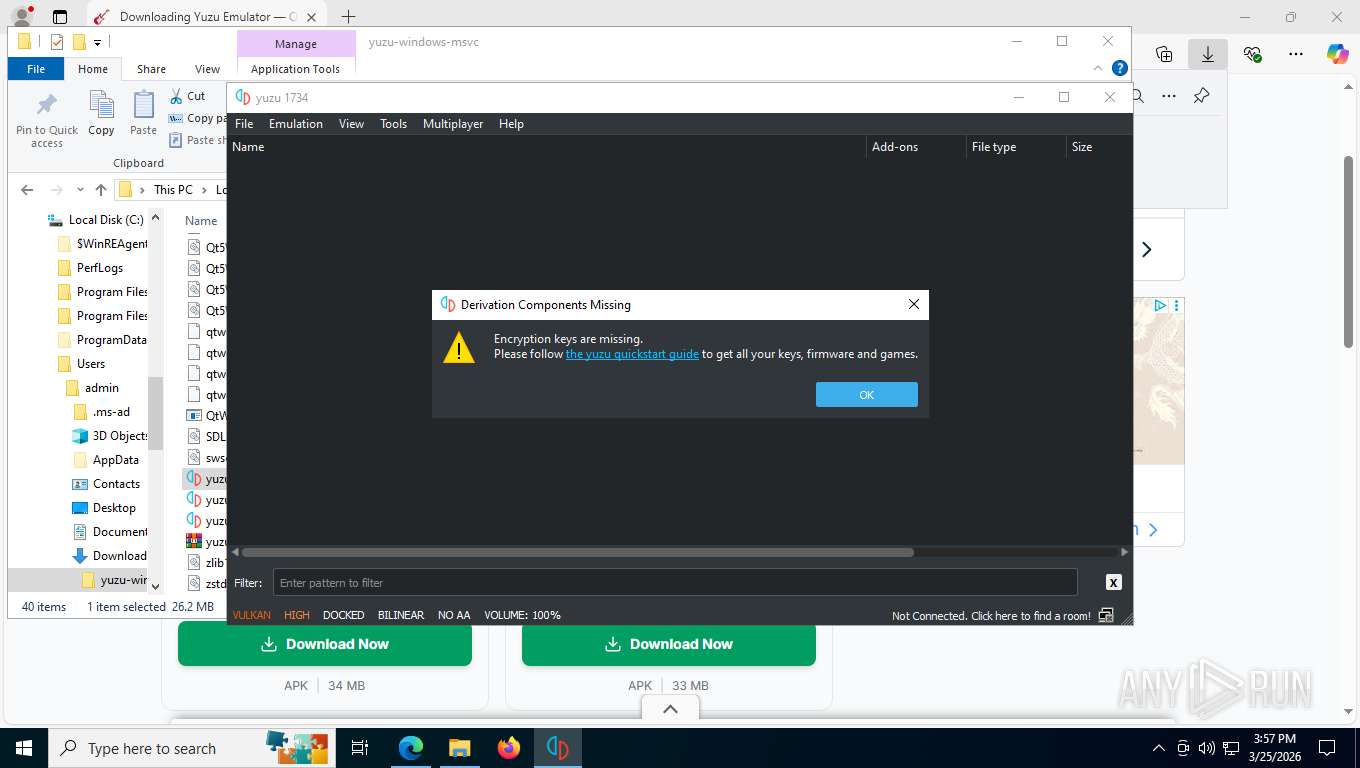Open Edge Collections icon
Viewport: 1360px width, 768px height.
(1163, 54)
